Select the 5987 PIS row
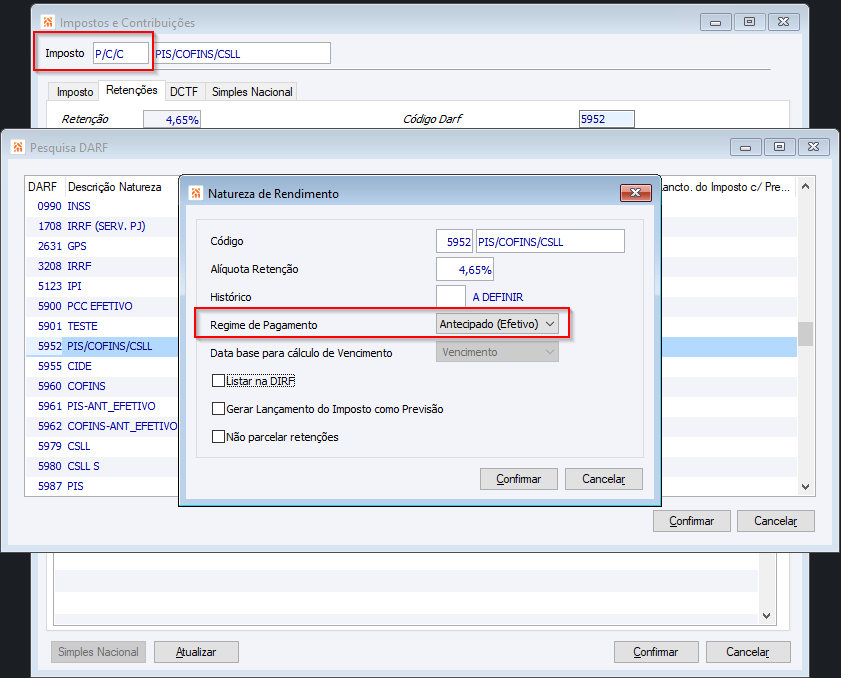 (101, 486)
